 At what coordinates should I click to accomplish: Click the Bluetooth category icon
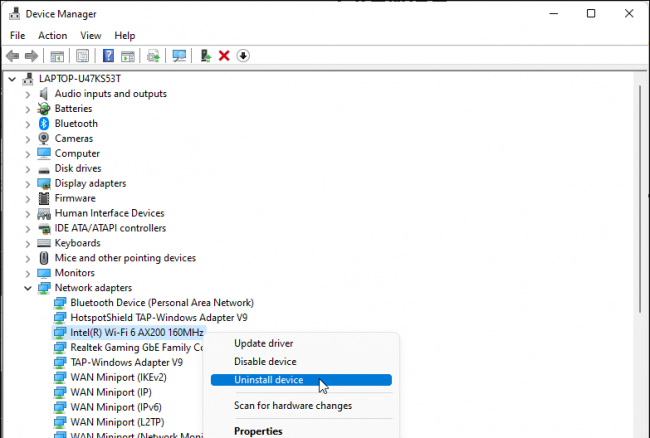point(44,123)
